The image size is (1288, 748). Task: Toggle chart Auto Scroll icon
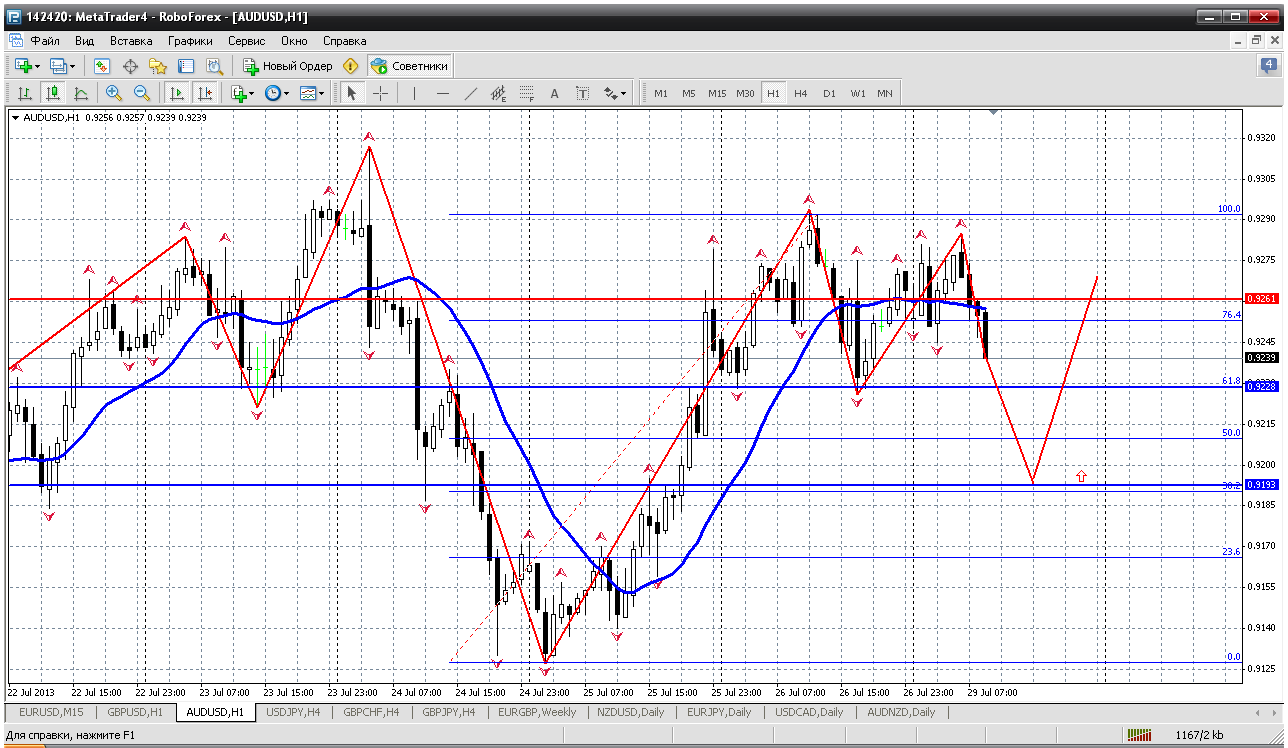tap(177, 93)
